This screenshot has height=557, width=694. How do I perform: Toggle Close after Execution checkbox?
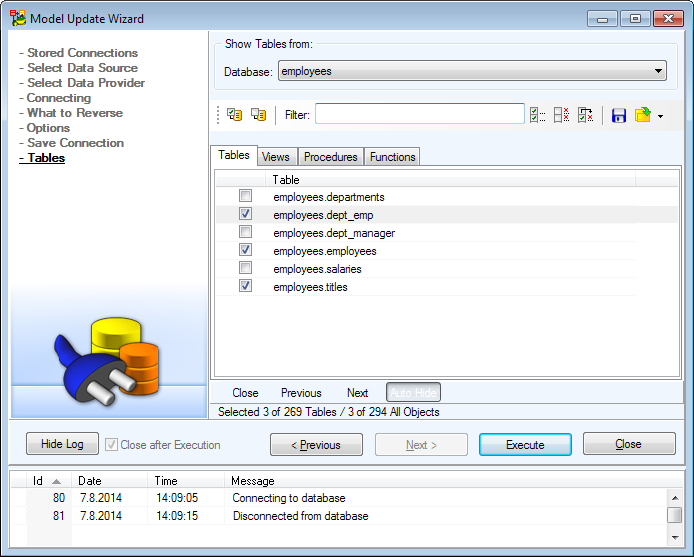(x=112, y=445)
